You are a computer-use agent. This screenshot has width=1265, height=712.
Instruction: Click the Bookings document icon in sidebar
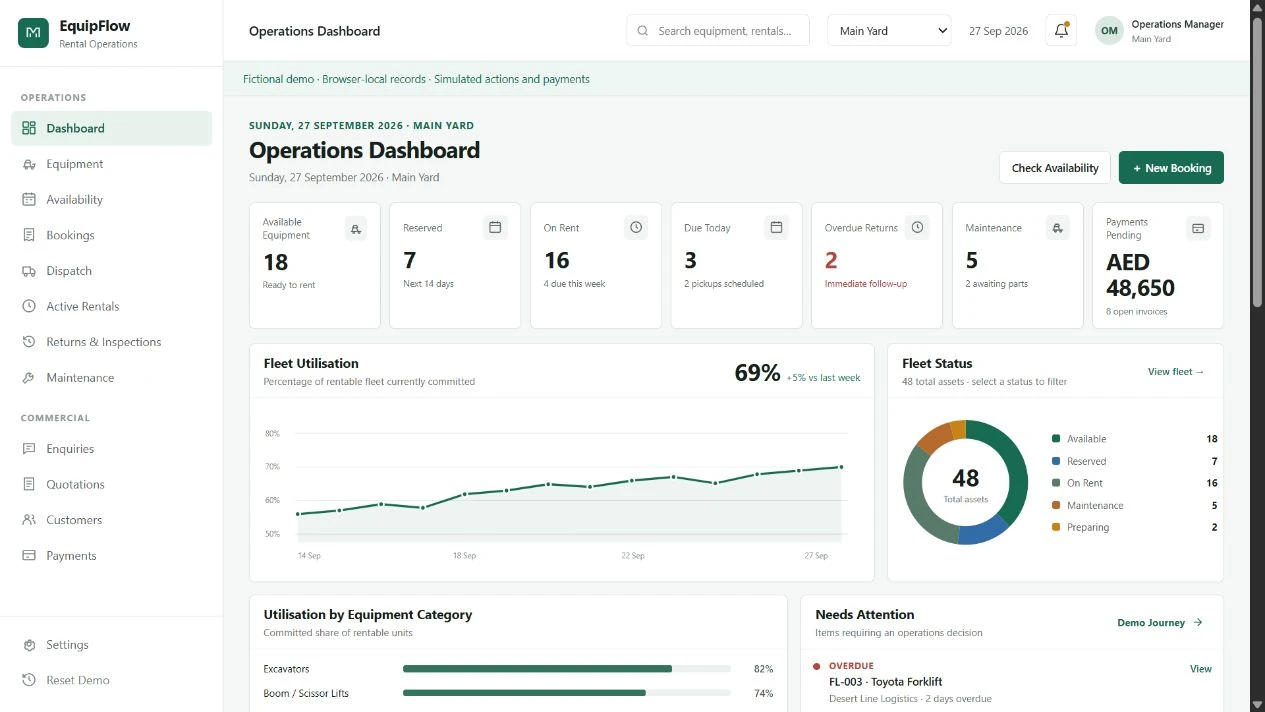click(29, 235)
